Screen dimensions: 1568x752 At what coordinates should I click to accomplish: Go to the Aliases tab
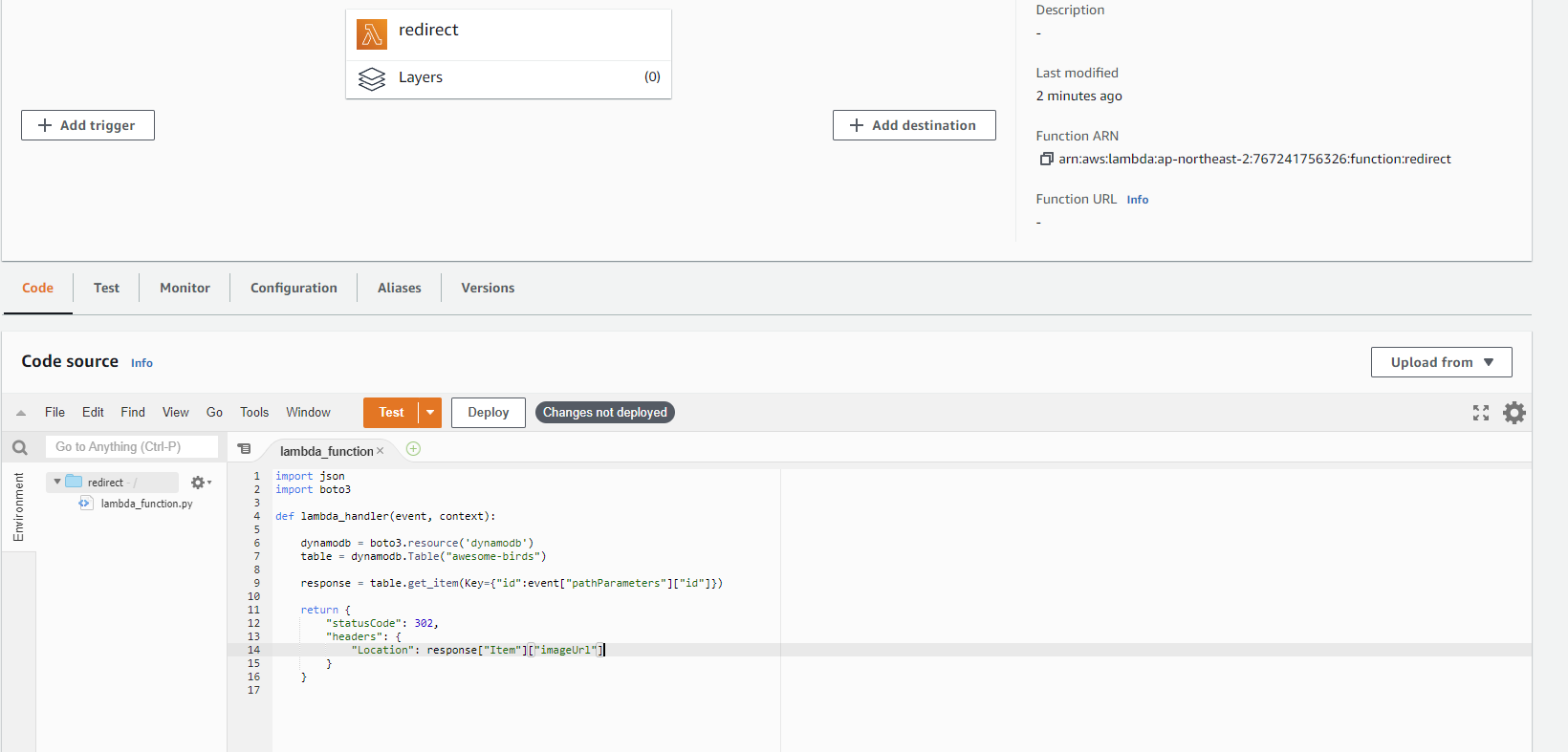399,288
